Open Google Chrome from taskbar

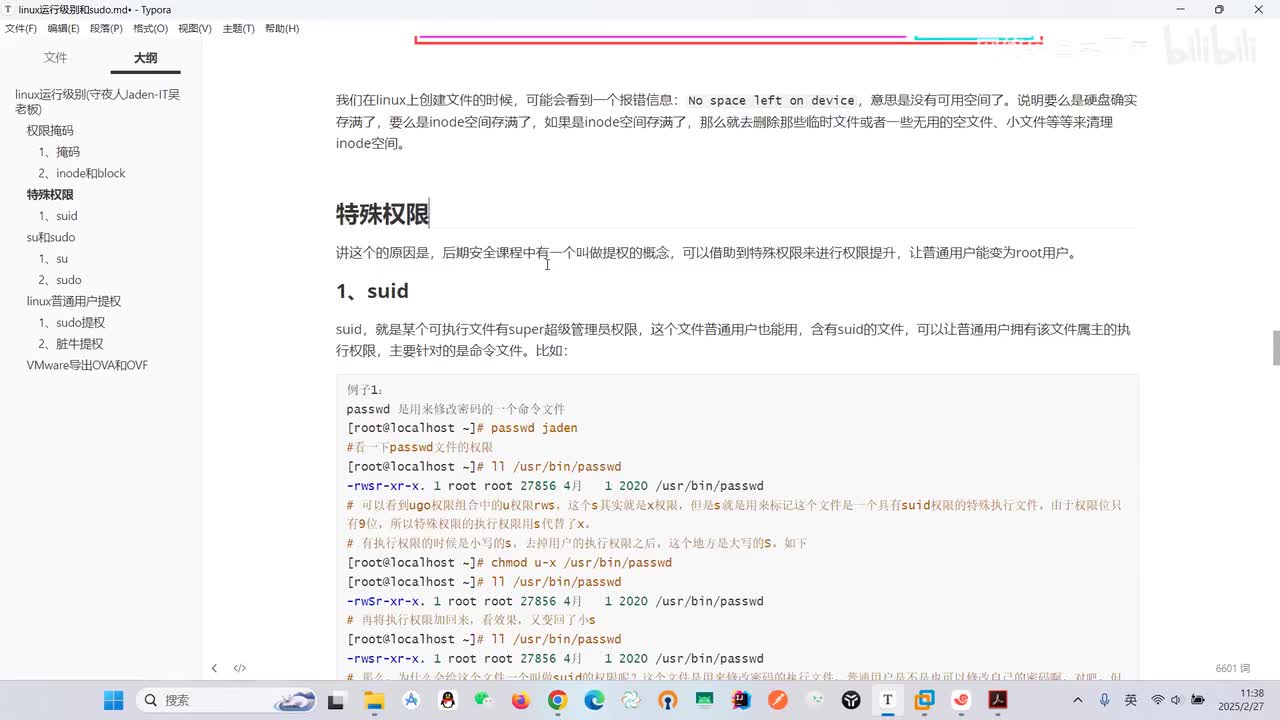[x=558, y=700]
